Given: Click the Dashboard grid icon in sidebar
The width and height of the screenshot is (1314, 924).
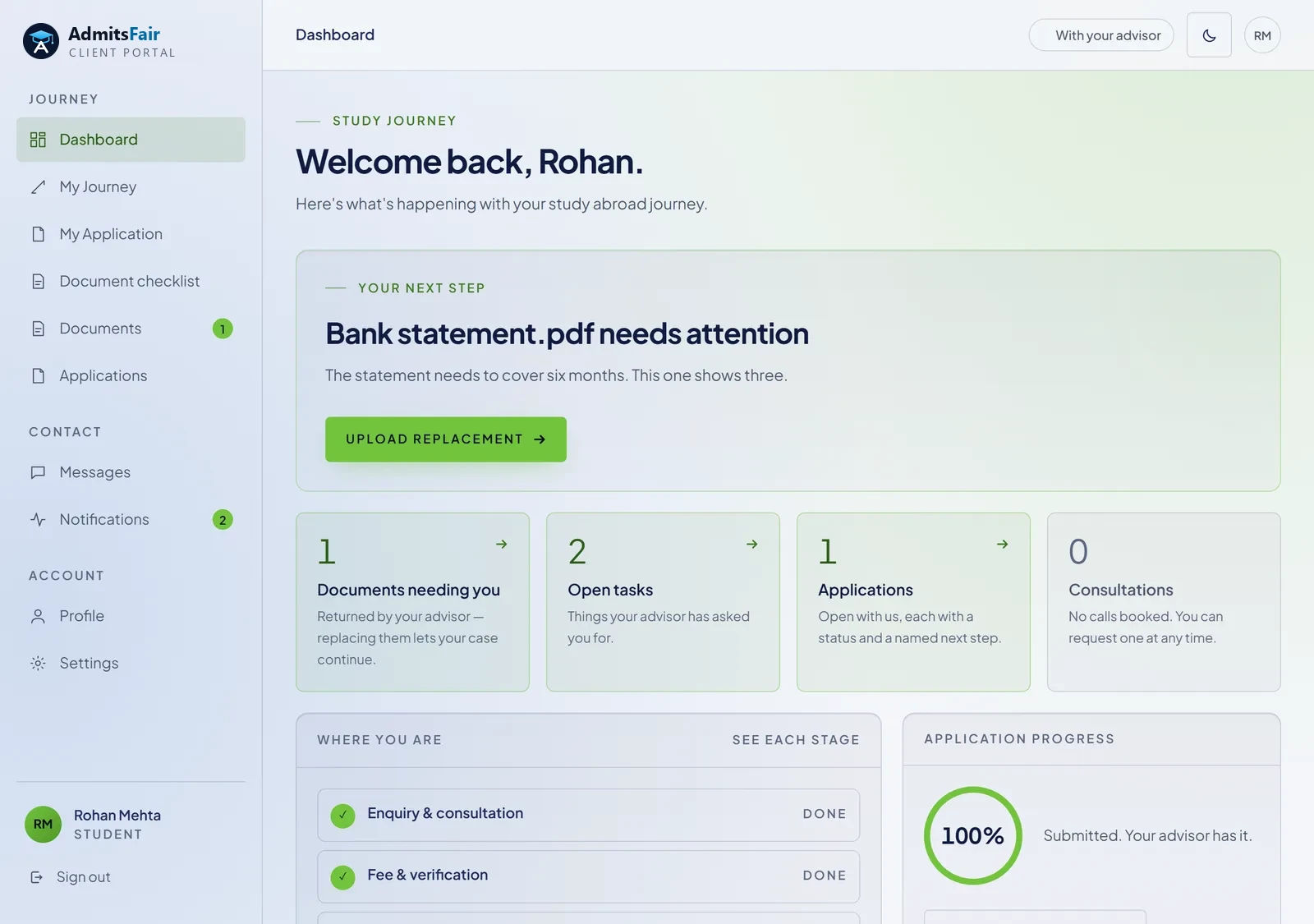Looking at the screenshot, I should (38, 140).
